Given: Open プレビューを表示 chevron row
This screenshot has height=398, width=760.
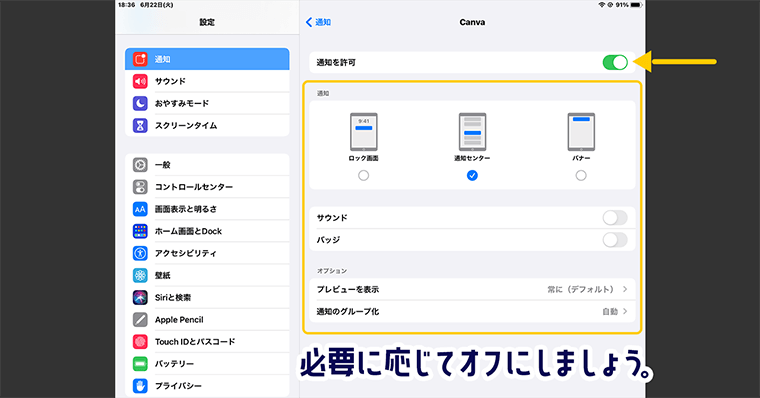Looking at the screenshot, I should (x=472, y=289).
